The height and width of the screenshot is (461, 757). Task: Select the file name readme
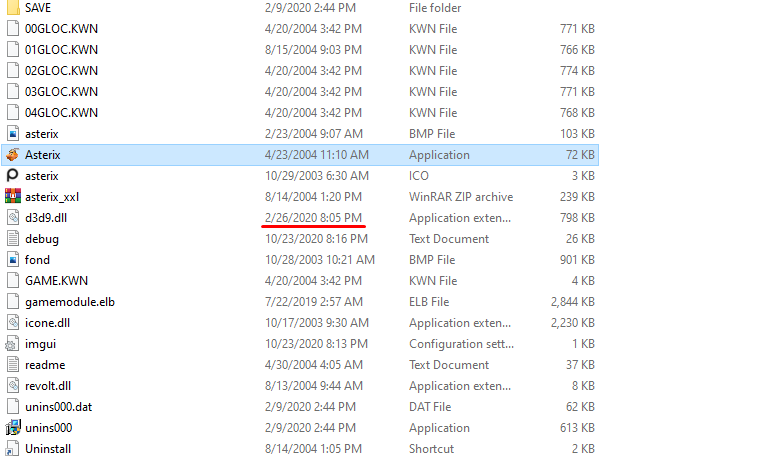click(x=45, y=365)
